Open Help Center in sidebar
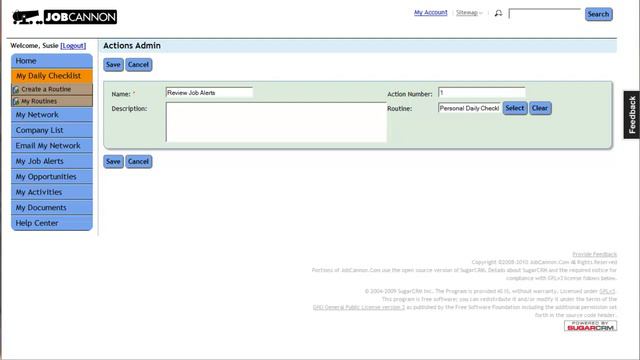Viewport: 640px width, 360px height. click(x=52, y=223)
